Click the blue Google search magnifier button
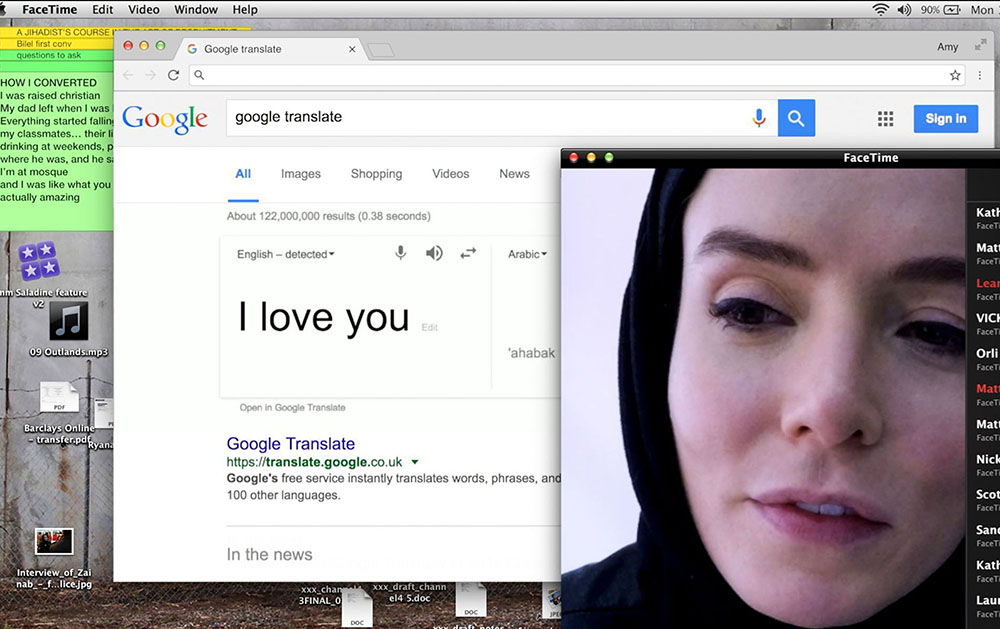The width and height of the screenshot is (1000, 629). coord(796,118)
